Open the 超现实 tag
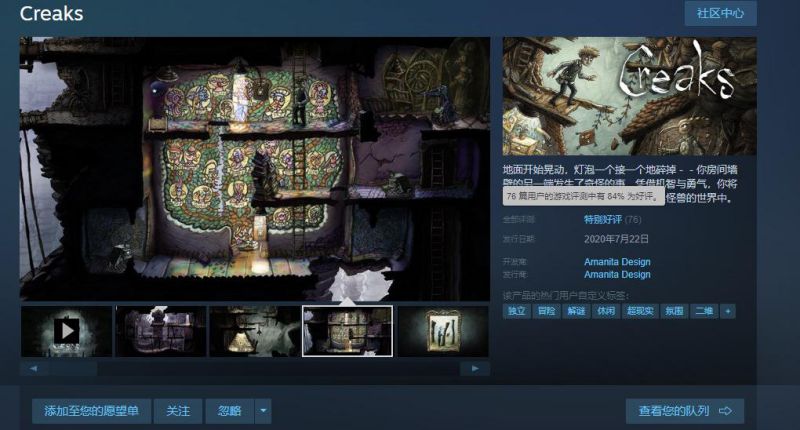This screenshot has width=800, height=430. click(x=639, y=311)
